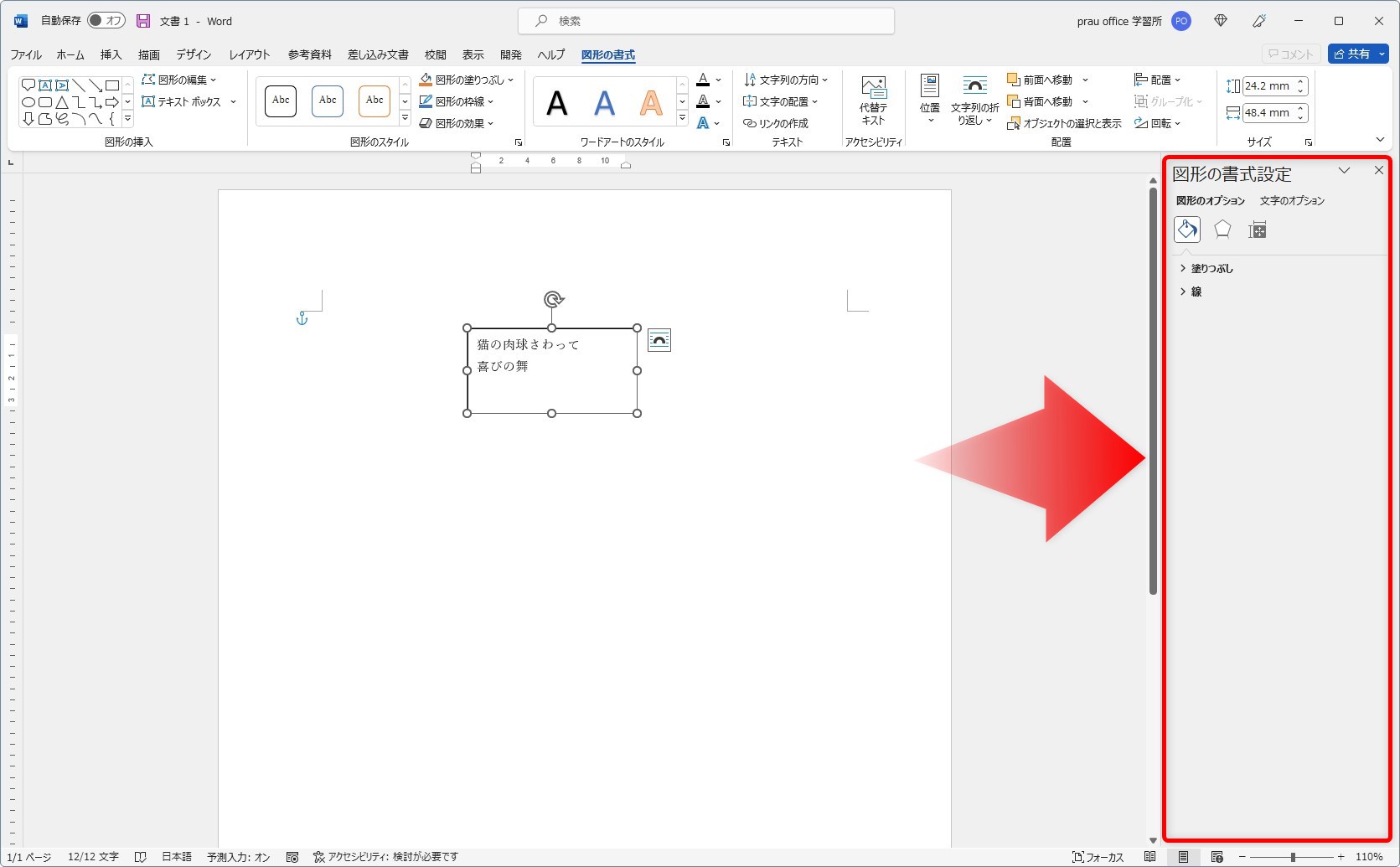This screenshot has height=867, width=1400.
Task: Open the 校閲 ribbon tab
Action: click(x=435, y=54)
